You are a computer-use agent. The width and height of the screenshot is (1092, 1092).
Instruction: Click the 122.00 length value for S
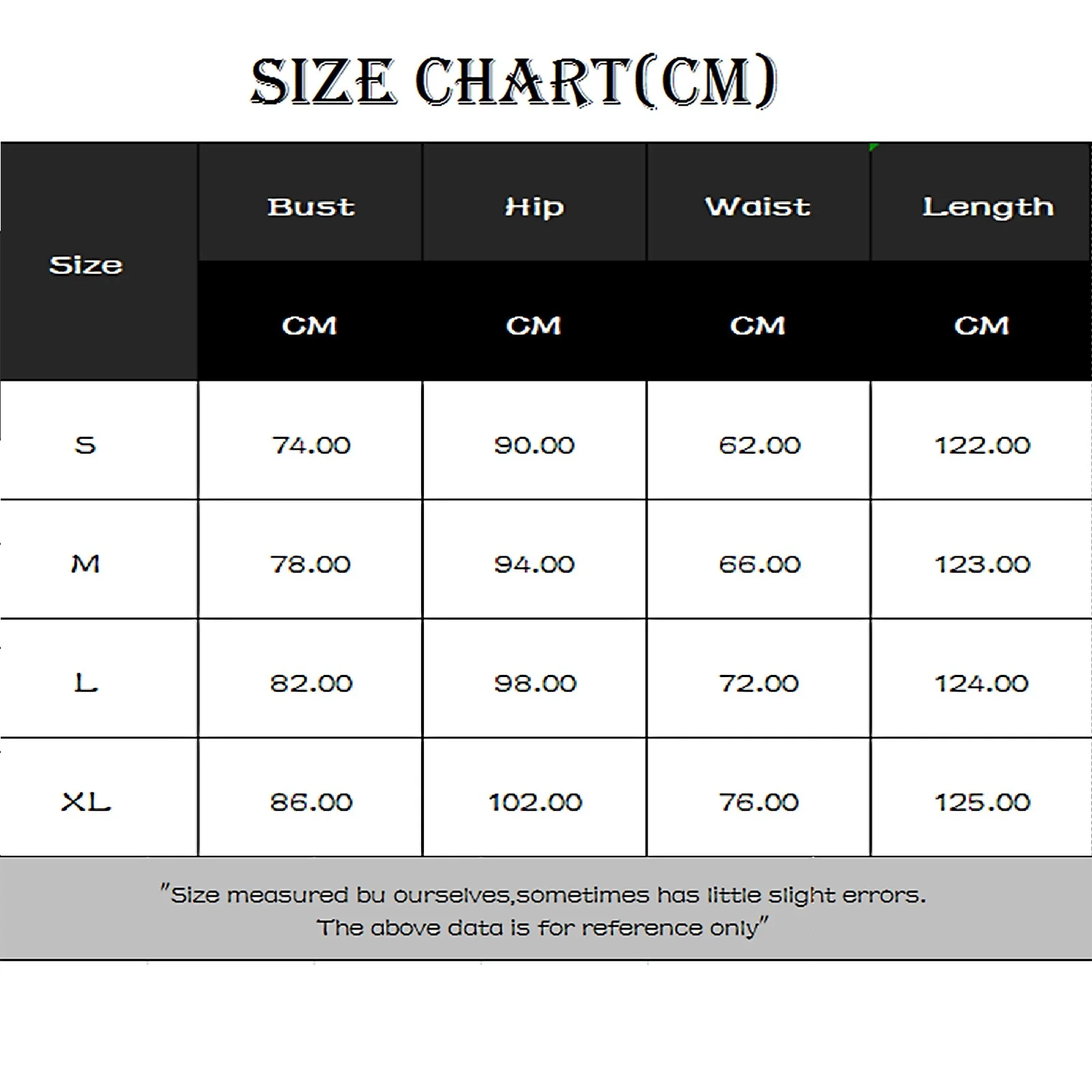981,445
